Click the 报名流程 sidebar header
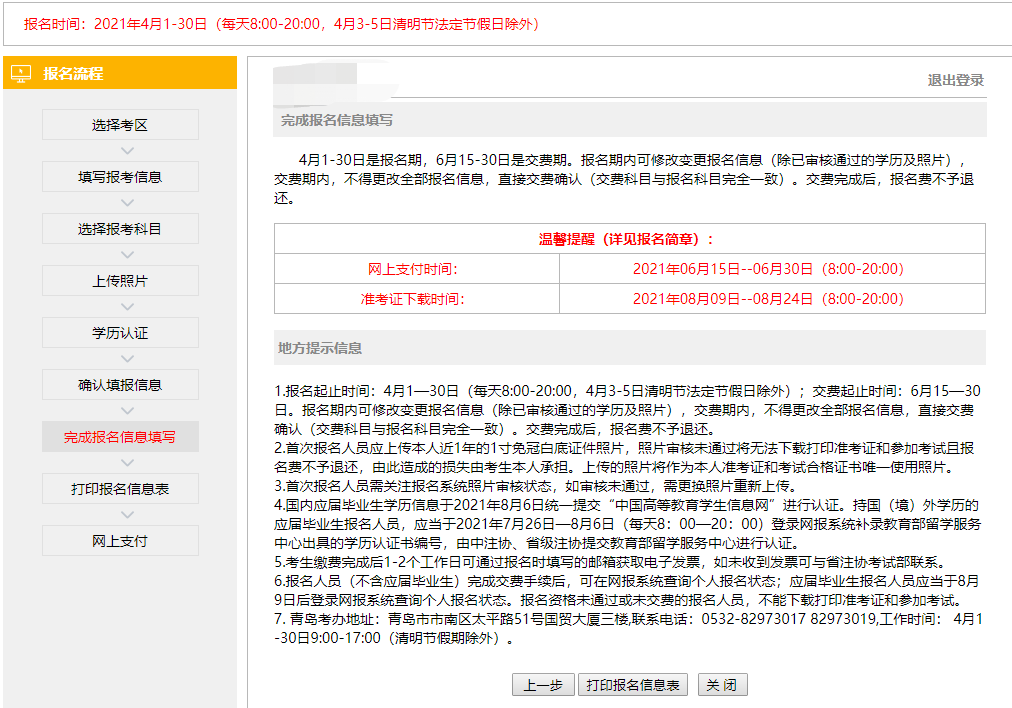Viewport: 1012px width, 708px height. [120, 73]
